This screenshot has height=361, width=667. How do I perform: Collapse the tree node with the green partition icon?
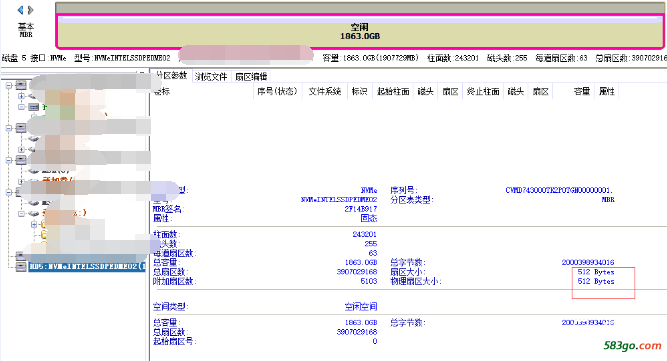click(x=21, y=107)
